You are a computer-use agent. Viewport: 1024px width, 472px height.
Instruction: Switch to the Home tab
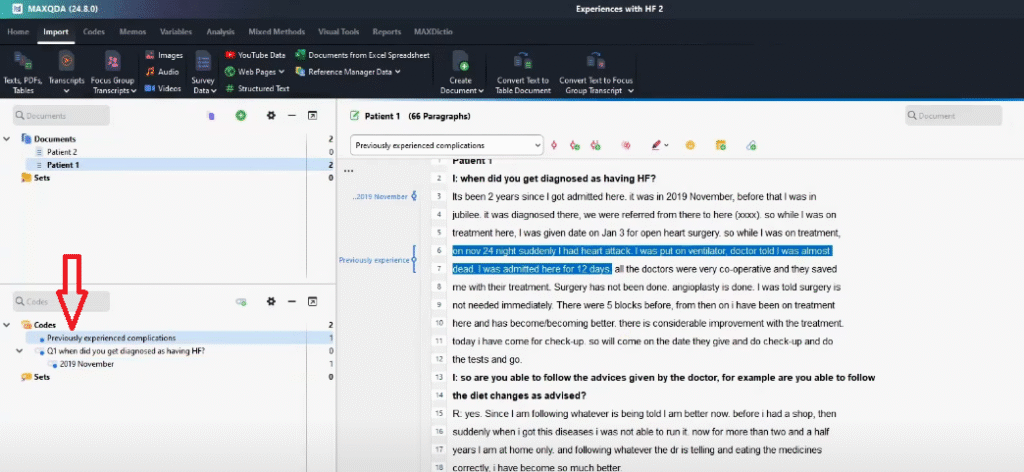point(18,31)
